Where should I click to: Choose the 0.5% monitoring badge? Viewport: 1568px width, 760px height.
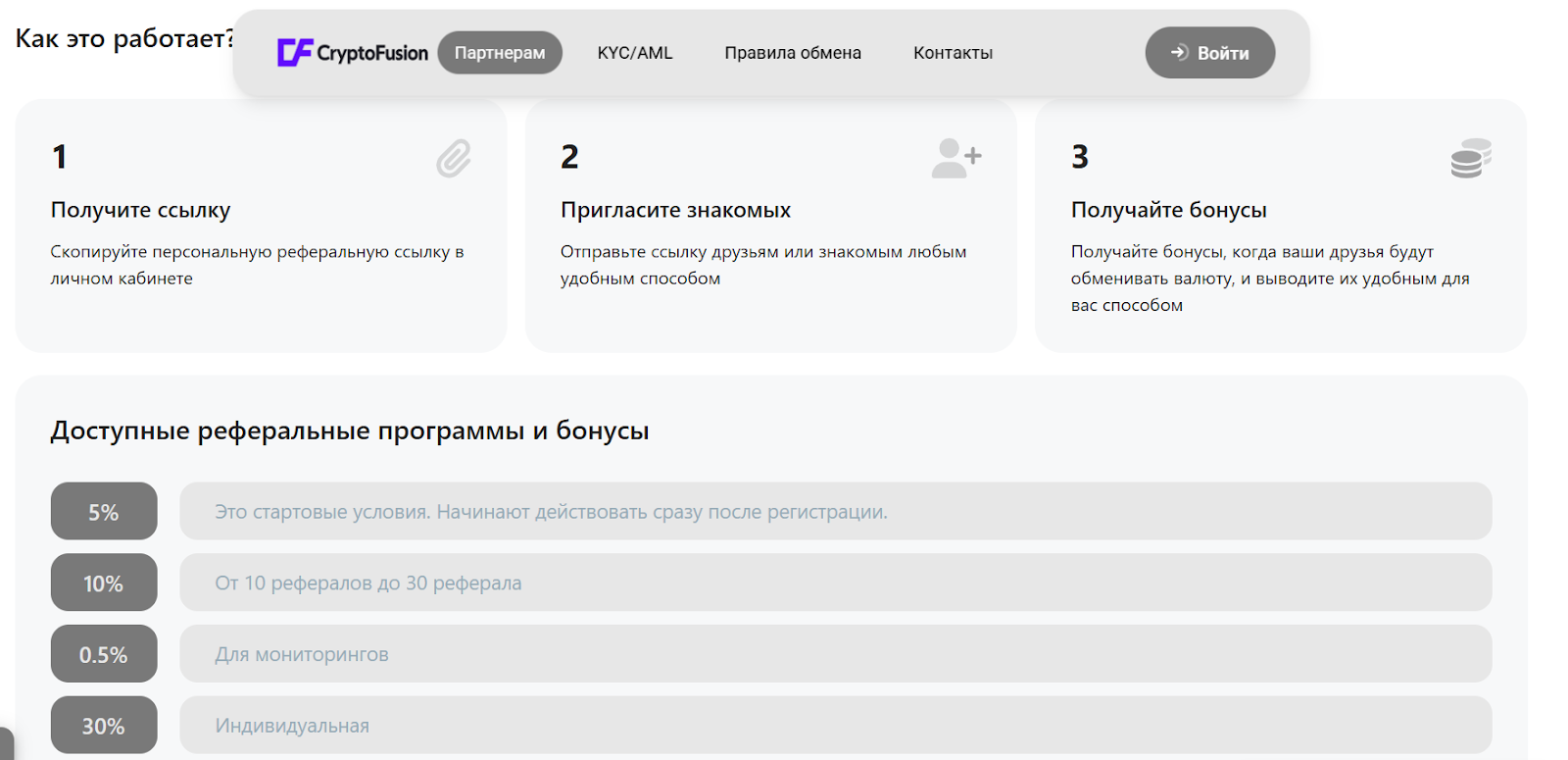(104, 655)
